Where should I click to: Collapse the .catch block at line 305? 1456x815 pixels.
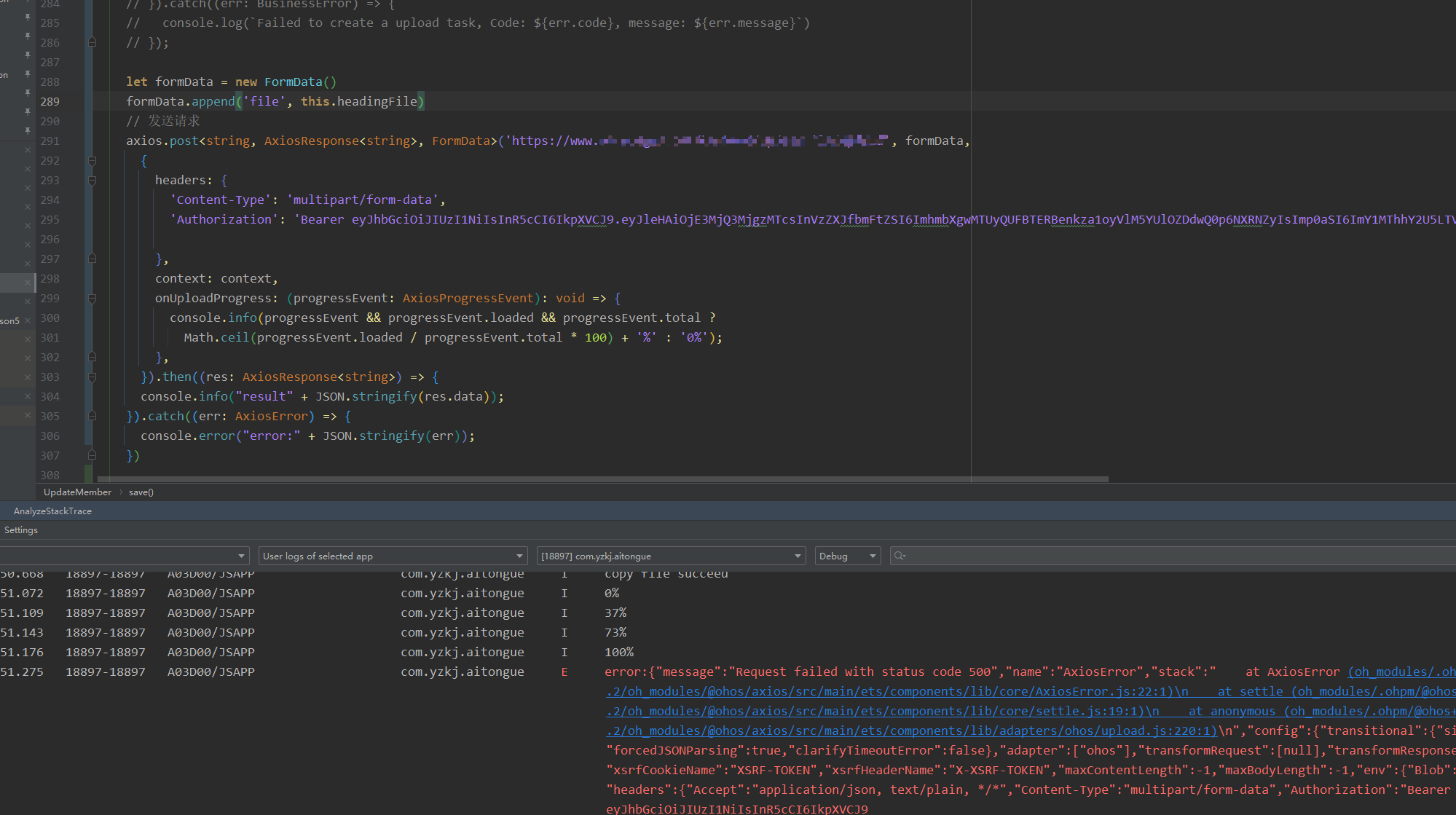[93, 416]
